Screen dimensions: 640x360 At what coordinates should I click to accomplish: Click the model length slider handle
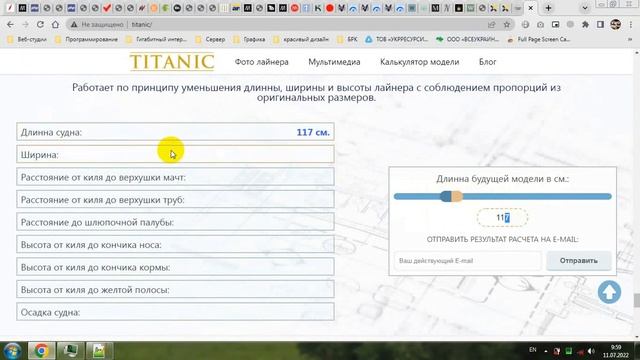click(x=451, y=196)
